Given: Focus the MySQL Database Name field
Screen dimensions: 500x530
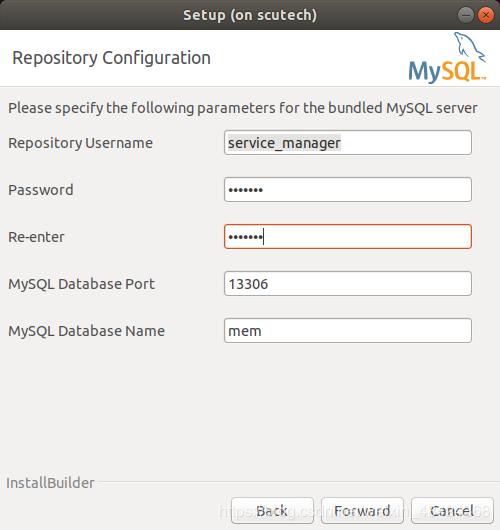Looking at the screenshot, I should (x=348, y=331).
